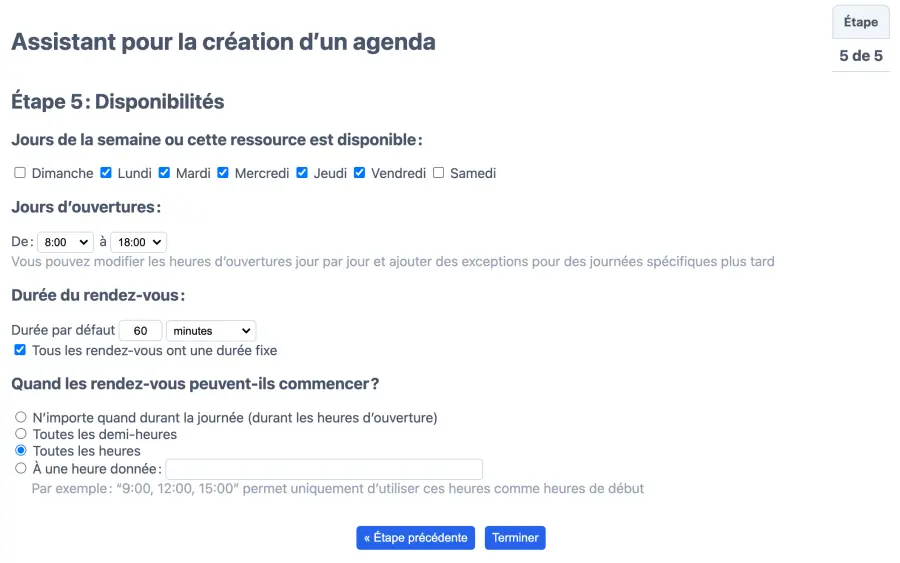900x563 pixels.
Task: Click the "5 de 5" step indicator
Action: (x=861, y=56)
